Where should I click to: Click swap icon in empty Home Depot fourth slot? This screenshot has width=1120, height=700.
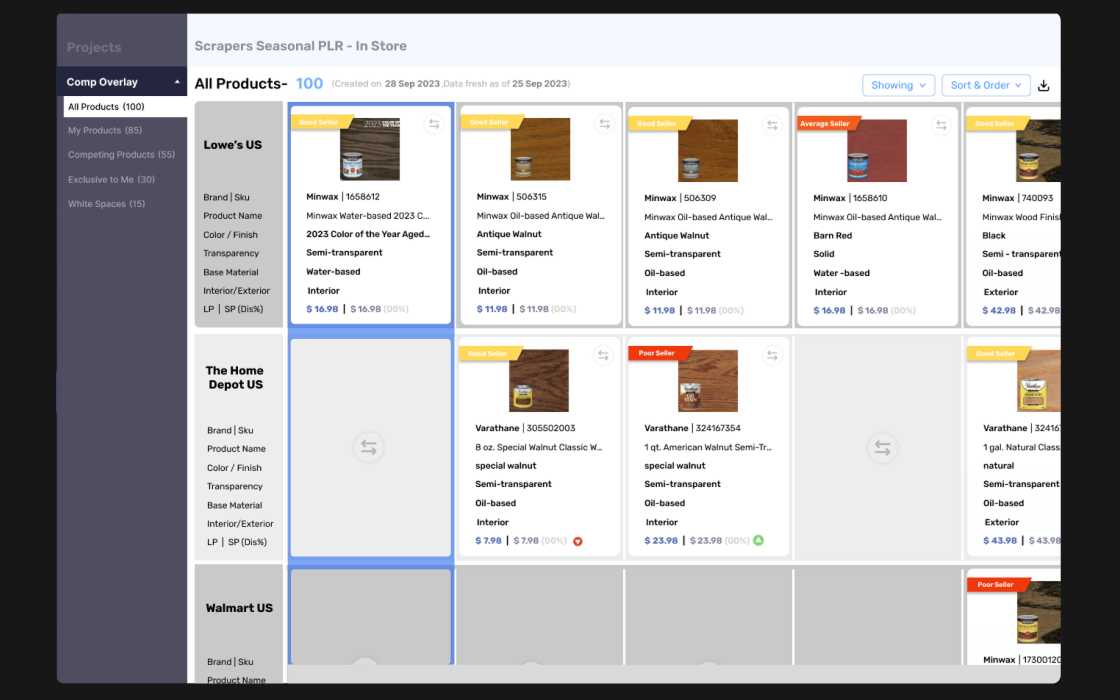tap(882, 448)
